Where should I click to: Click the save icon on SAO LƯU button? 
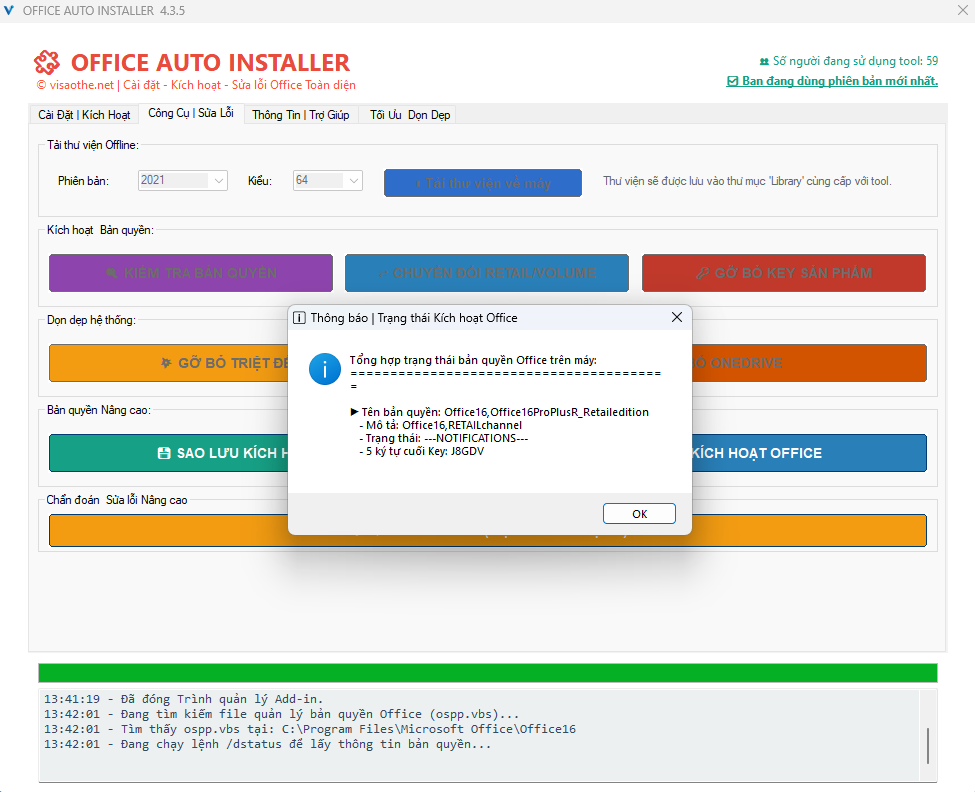click(164, 453)
